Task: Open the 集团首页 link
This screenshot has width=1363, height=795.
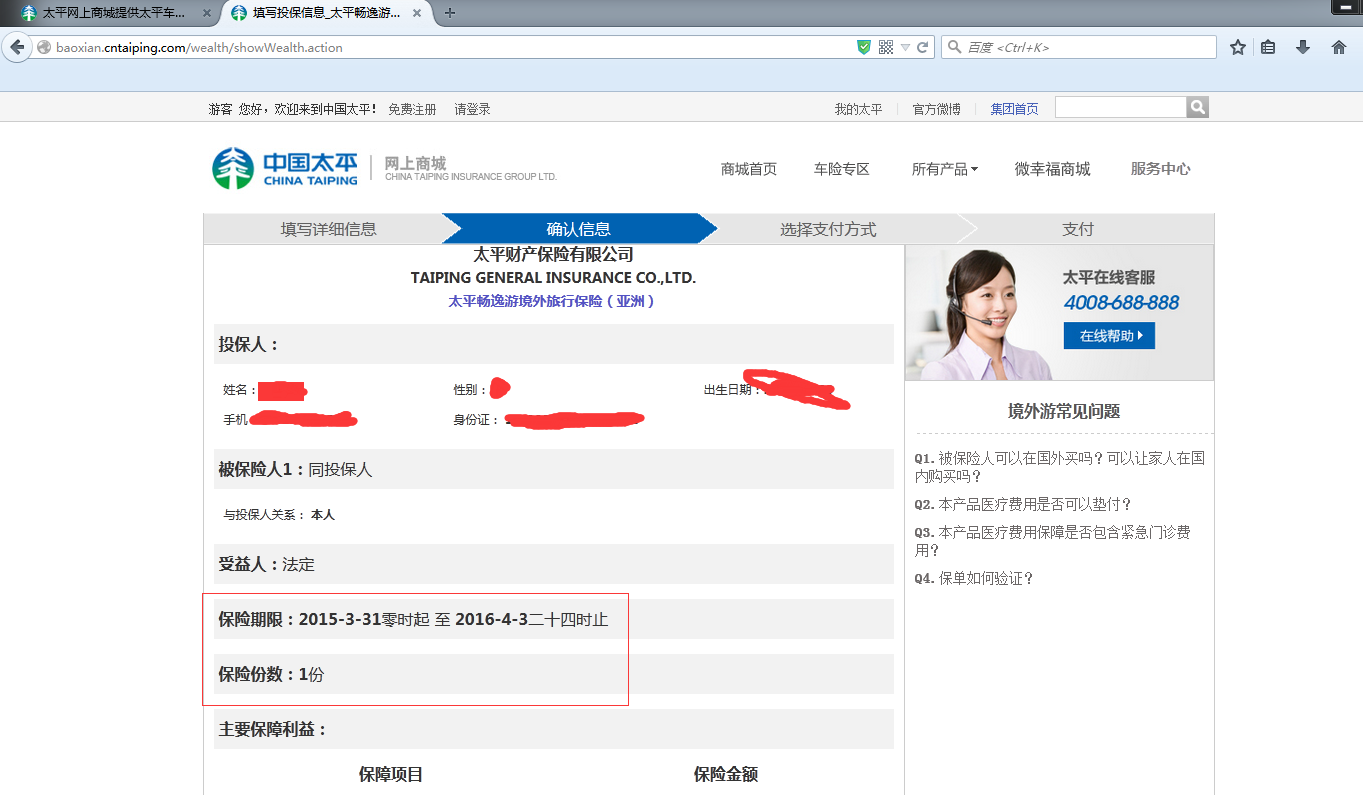Action: point(1014,109)
